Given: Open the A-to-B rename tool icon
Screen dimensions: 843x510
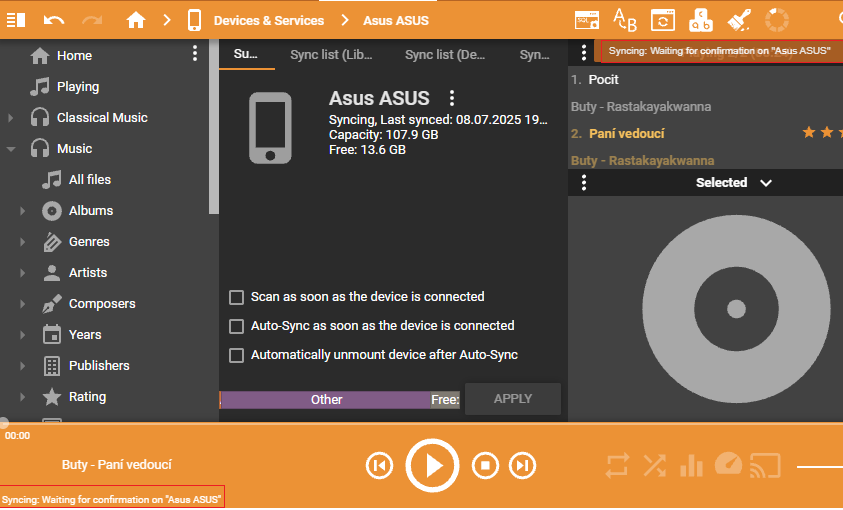Looking at the screenshot, I should tap(624, 20).
